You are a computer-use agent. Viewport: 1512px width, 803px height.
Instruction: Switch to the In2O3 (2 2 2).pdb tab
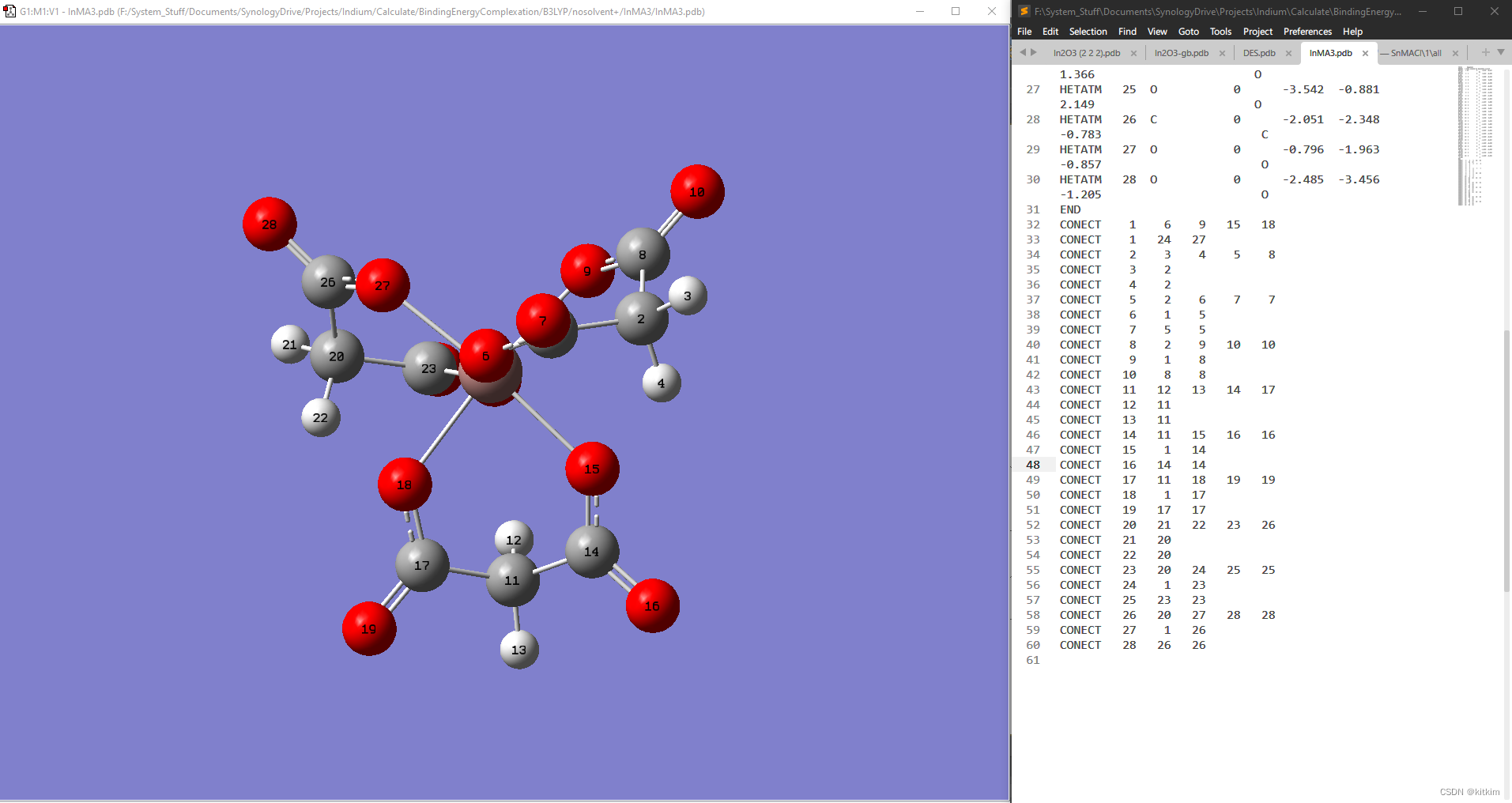pos(1086,53)
